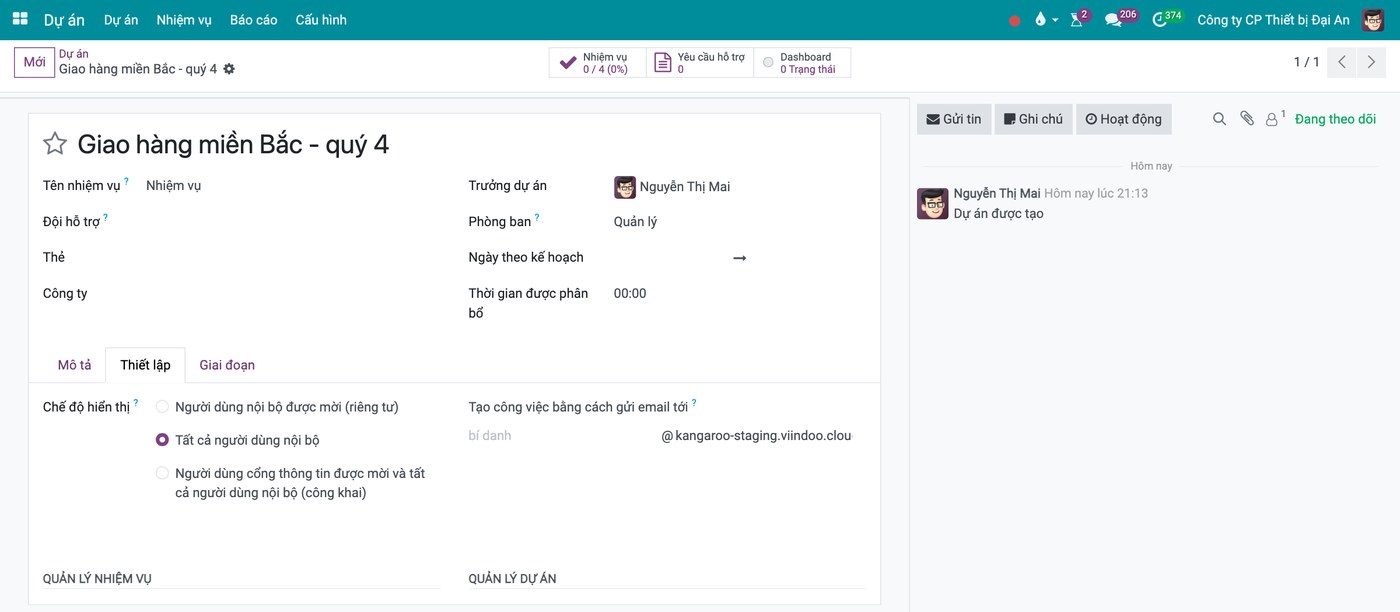Click the Phòng ban help question mark

pos(537,218)
